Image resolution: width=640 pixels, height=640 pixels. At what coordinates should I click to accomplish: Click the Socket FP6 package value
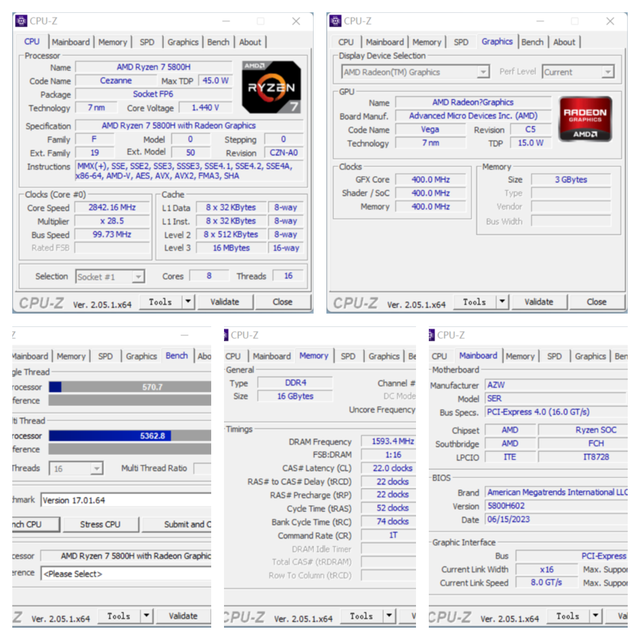153,94
